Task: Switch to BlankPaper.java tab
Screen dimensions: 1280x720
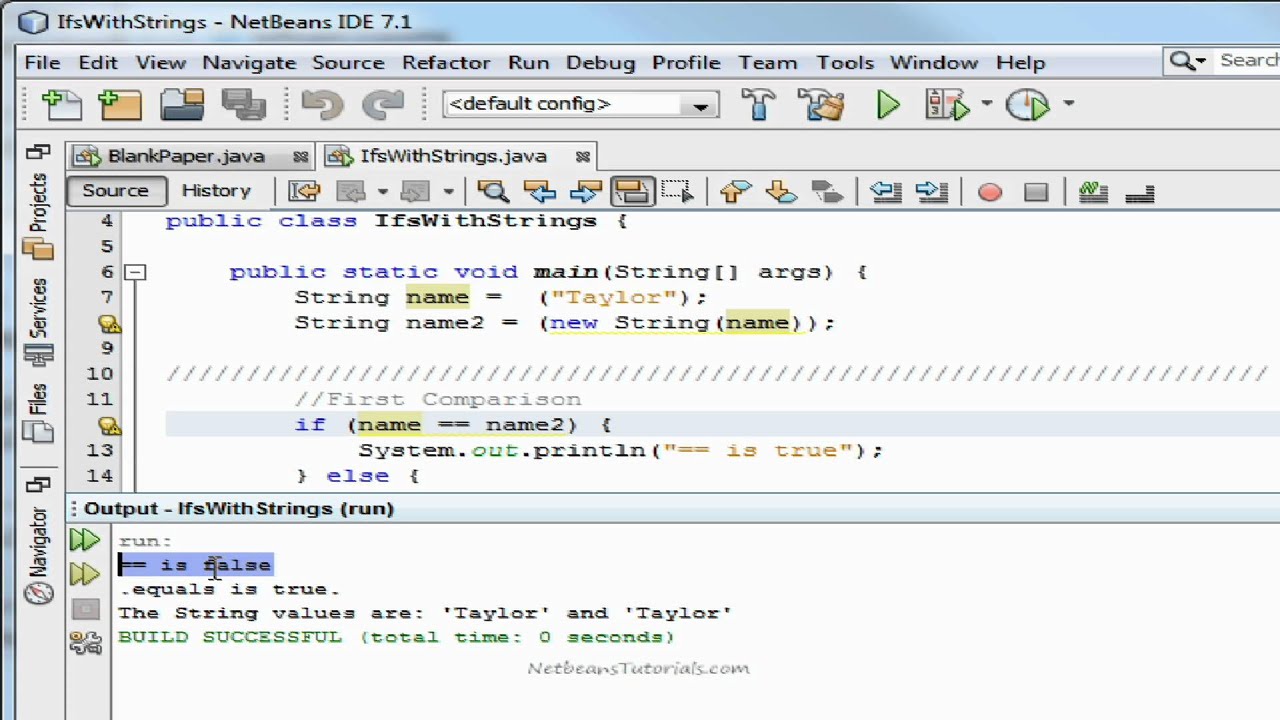Action: coord(186,156)
